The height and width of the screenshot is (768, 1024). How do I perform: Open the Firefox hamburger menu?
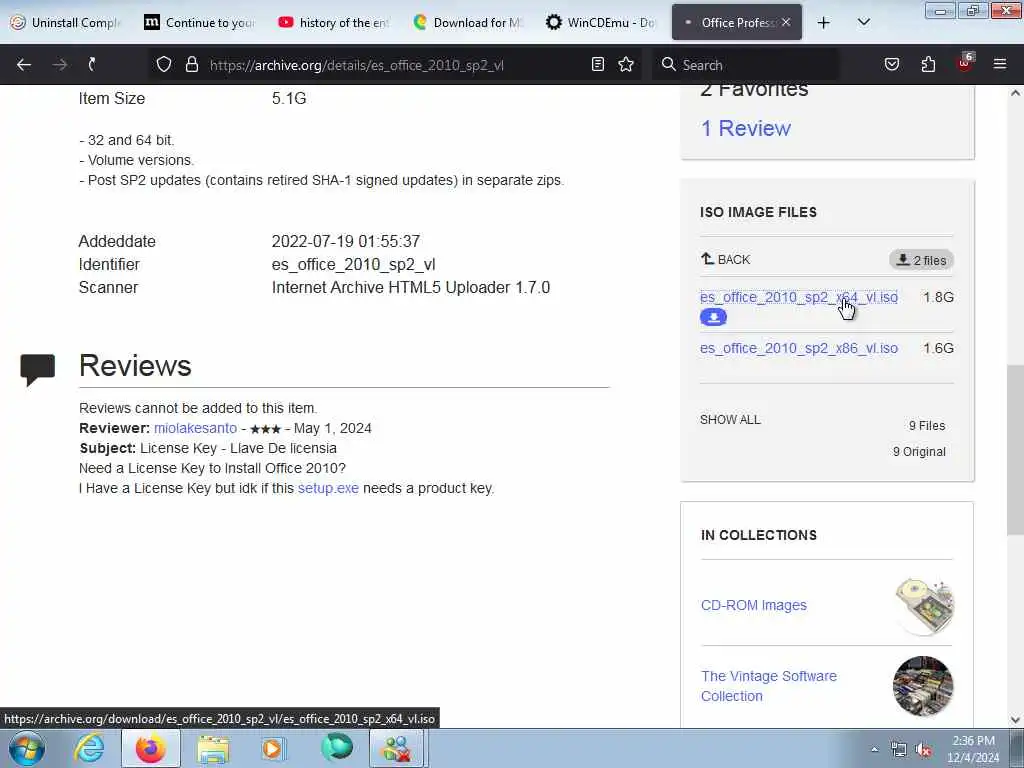click(1000, 65)
